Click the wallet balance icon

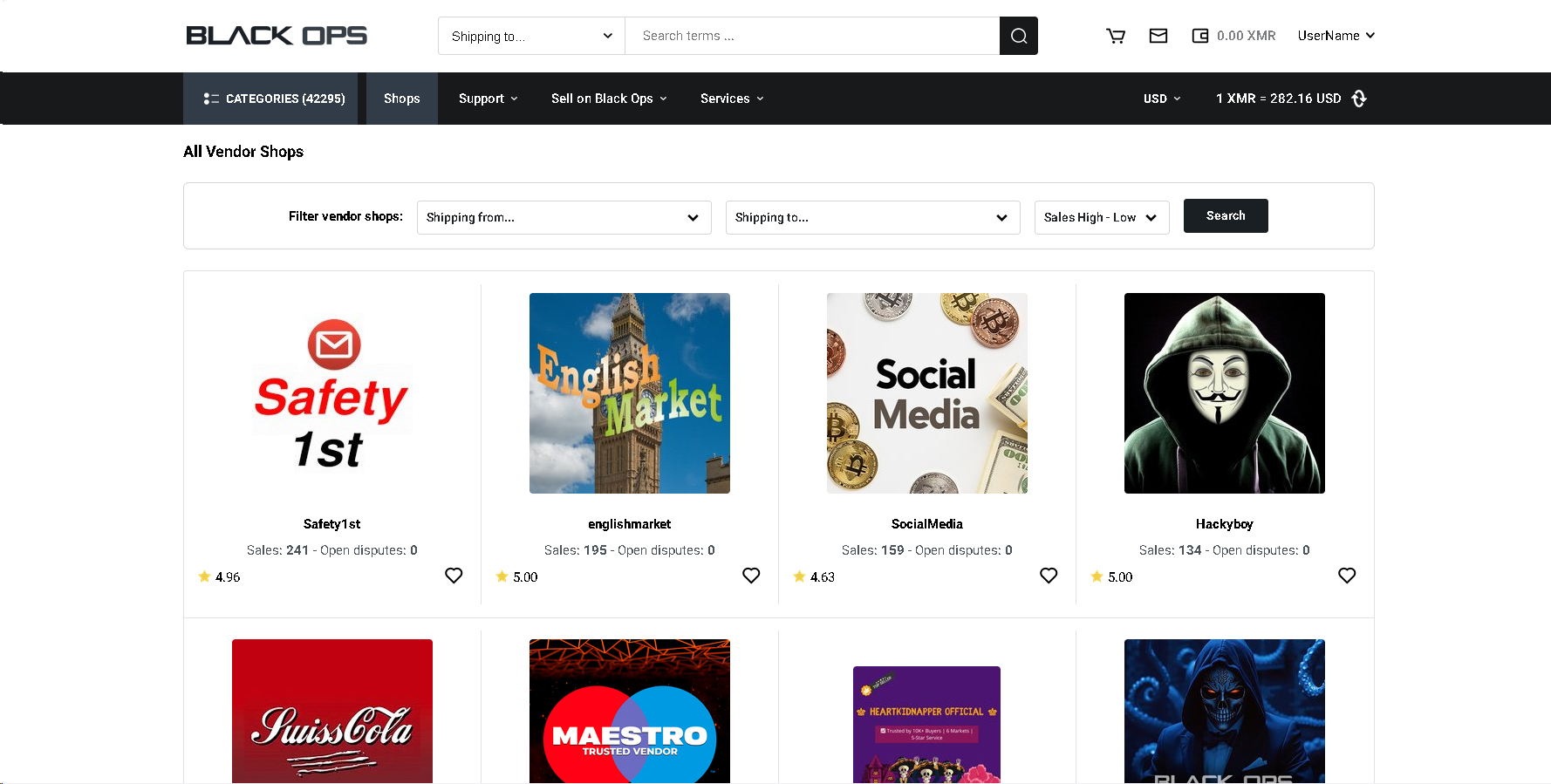(1200, 36)
